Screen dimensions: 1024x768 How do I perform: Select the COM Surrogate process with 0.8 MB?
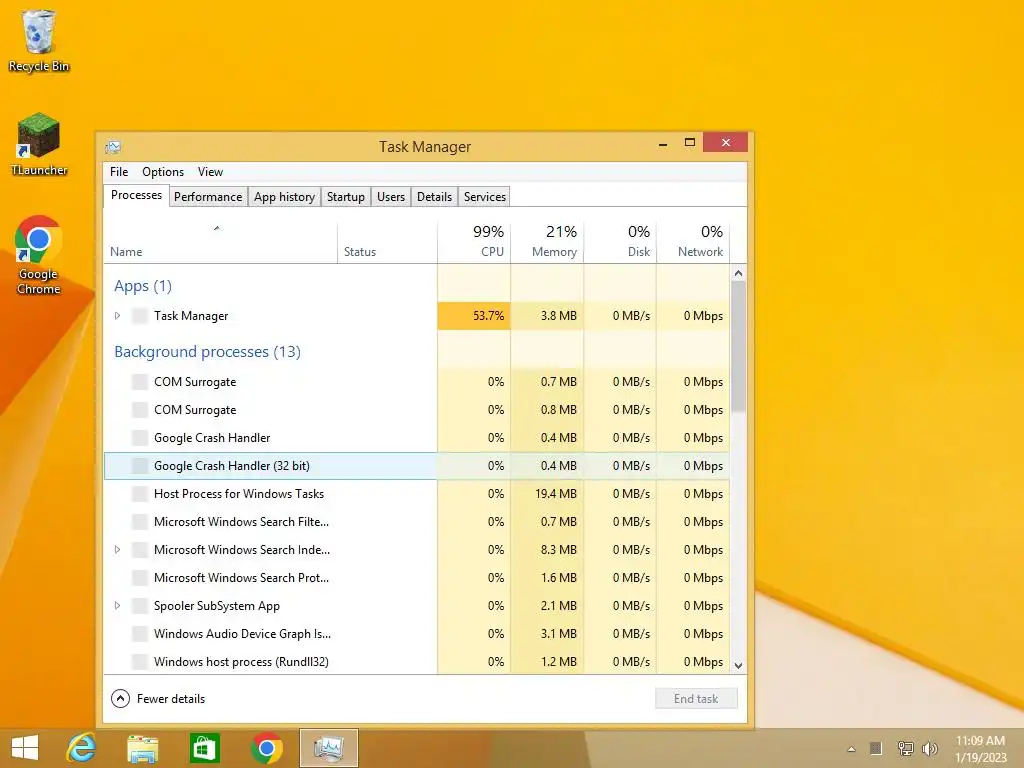[417, 410]
